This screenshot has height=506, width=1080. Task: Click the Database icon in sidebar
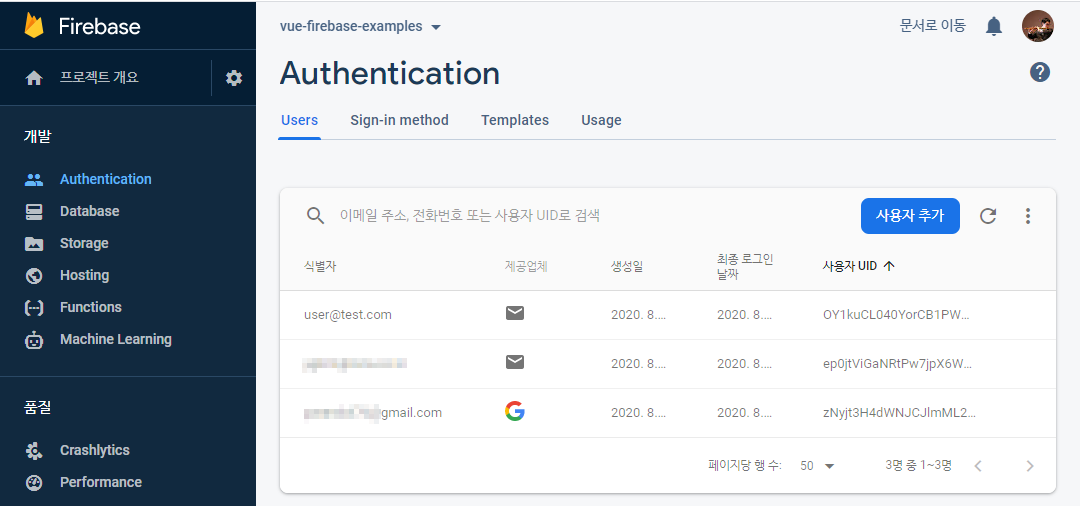[x=34, y=211]
